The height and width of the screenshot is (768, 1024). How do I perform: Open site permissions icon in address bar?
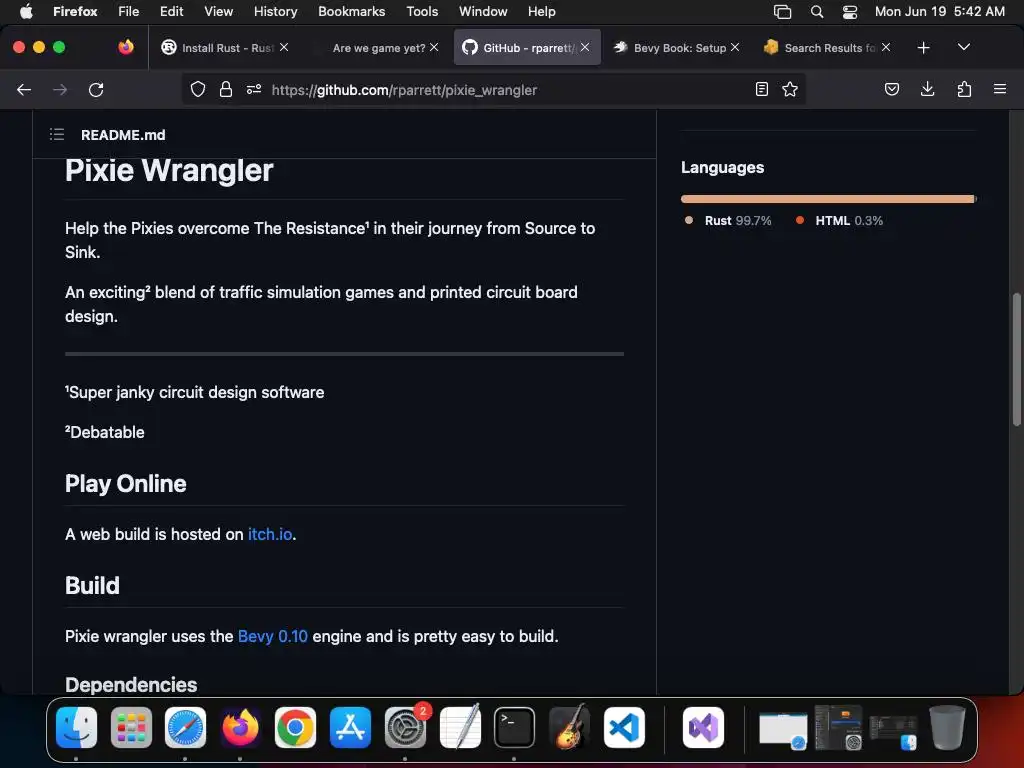pyautogui.click(x=254, y=89)
